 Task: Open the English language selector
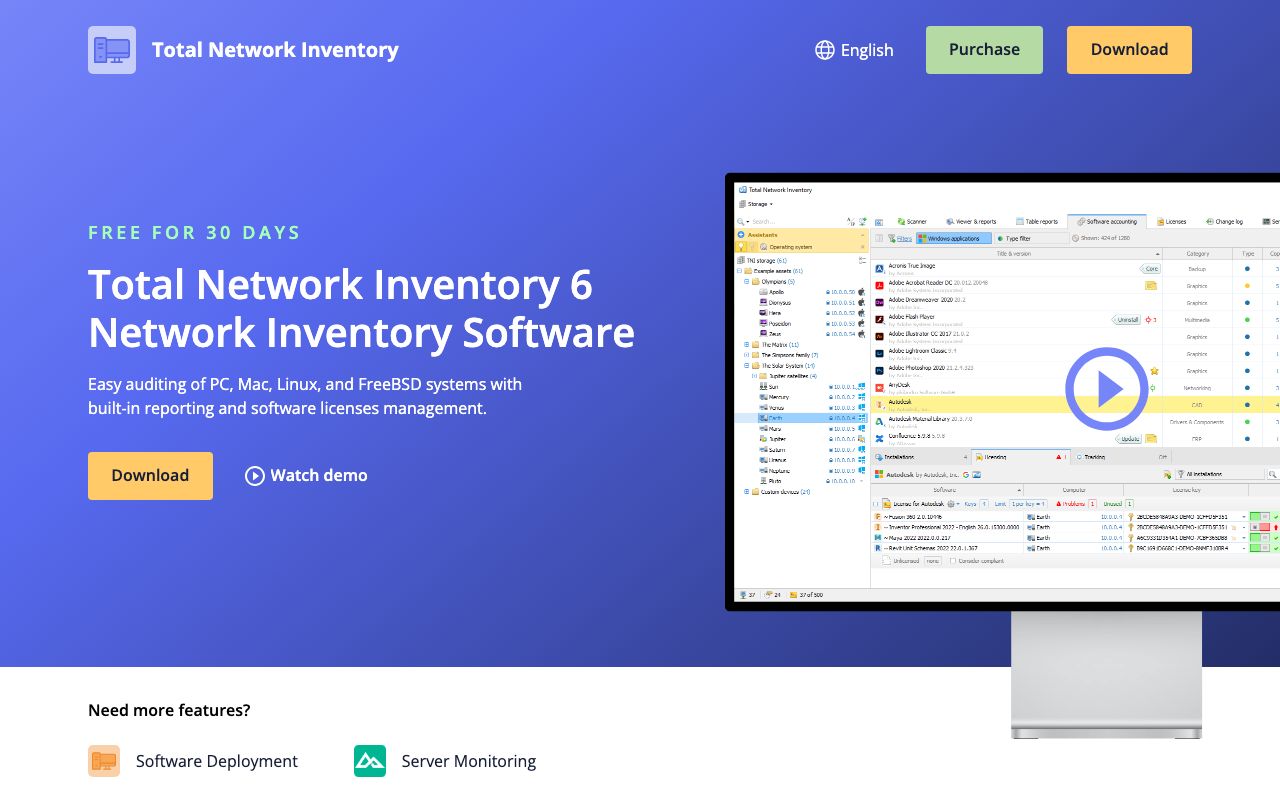(x=854, y=50)
